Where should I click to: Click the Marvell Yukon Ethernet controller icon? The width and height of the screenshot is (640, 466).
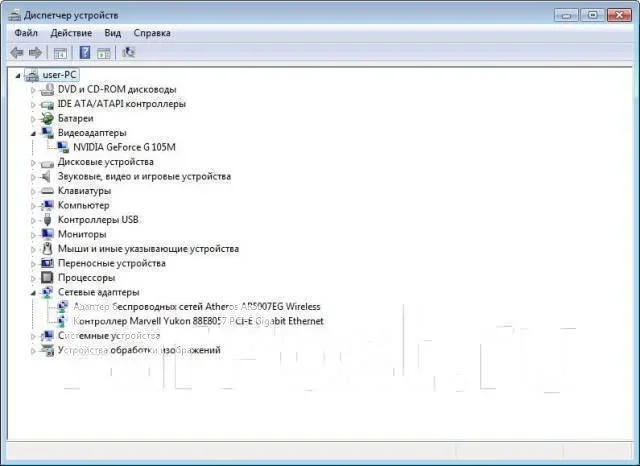point(63,321)
